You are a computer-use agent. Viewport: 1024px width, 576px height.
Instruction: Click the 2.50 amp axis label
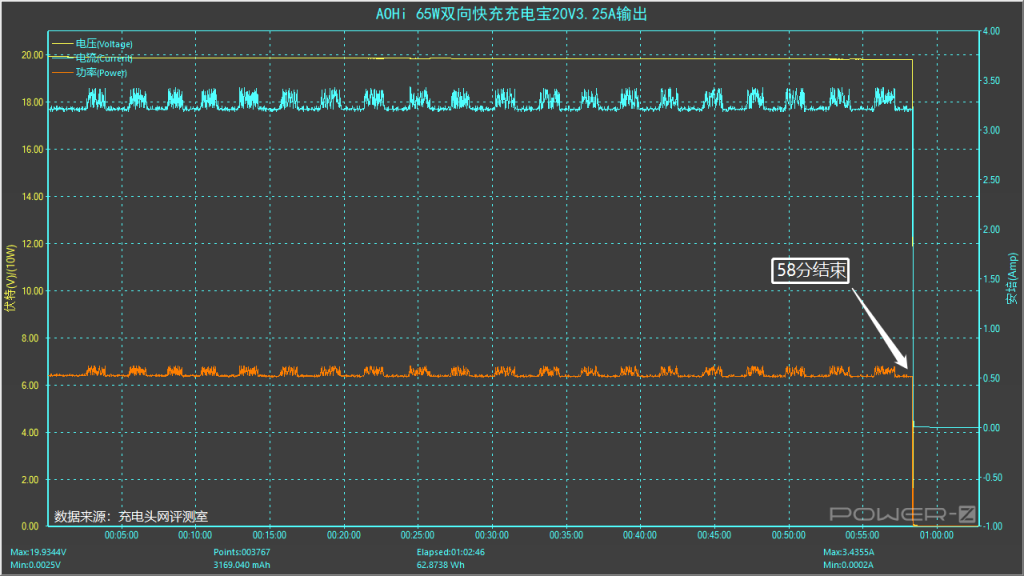click(x=991, y=180)
